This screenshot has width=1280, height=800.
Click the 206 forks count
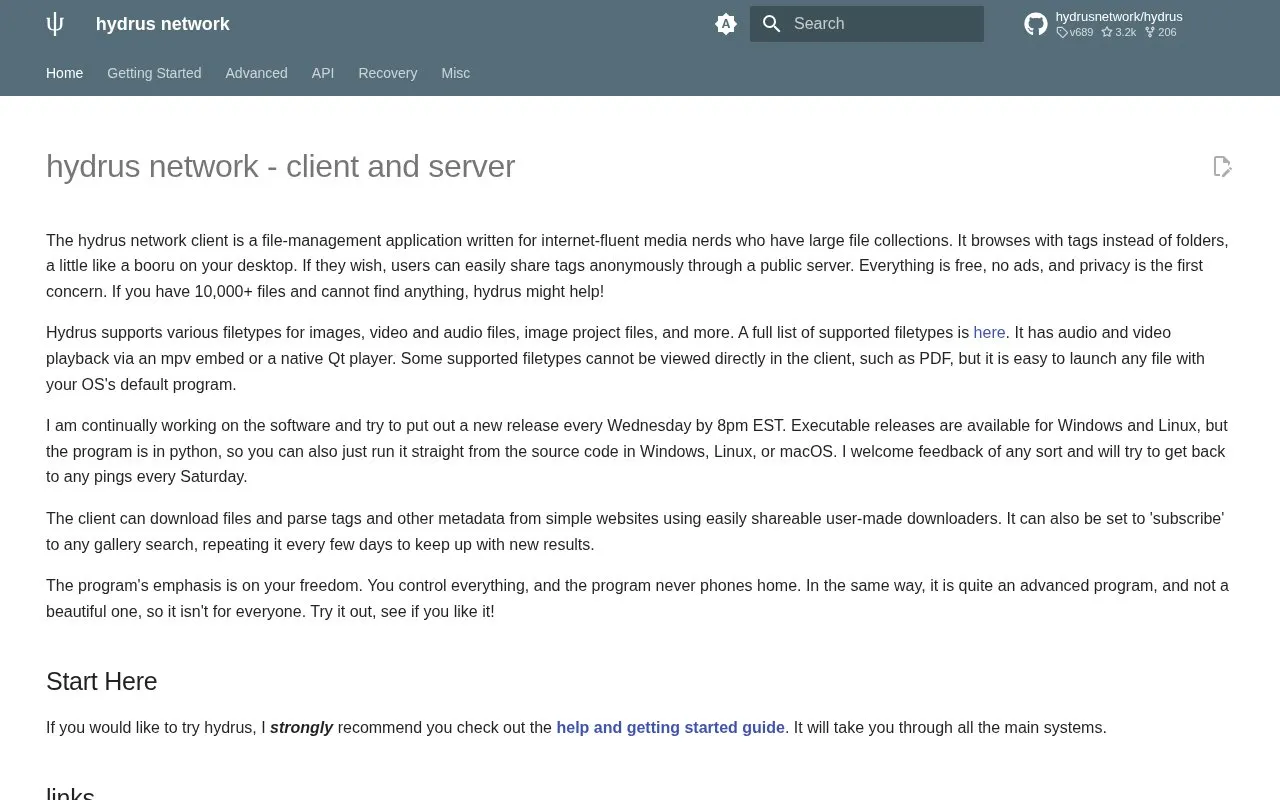click(1161, 32)
